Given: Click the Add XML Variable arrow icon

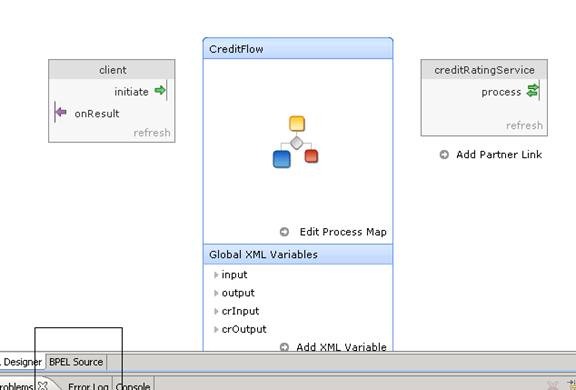Looking at the screenshot, I should pyautogui.click(x=284, y=347).
